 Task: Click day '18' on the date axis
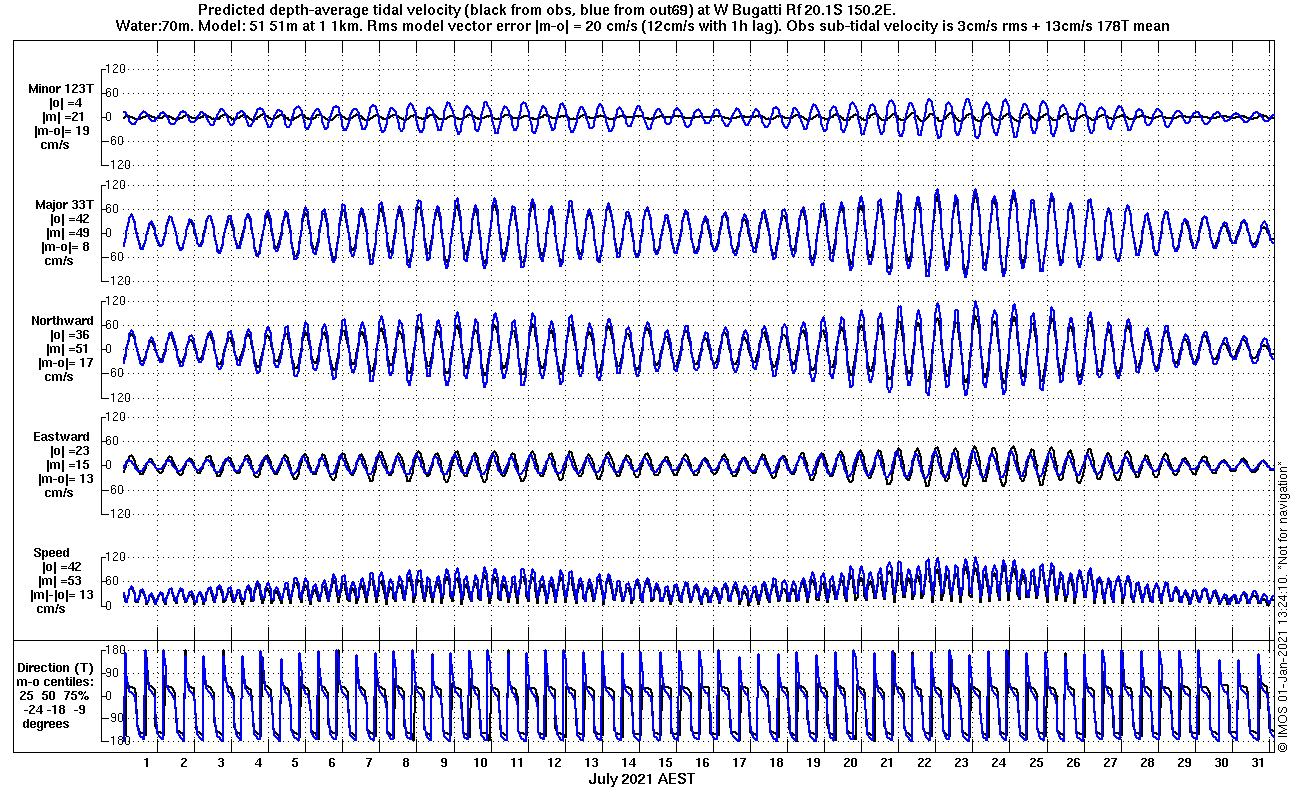[x=777, y=762]
